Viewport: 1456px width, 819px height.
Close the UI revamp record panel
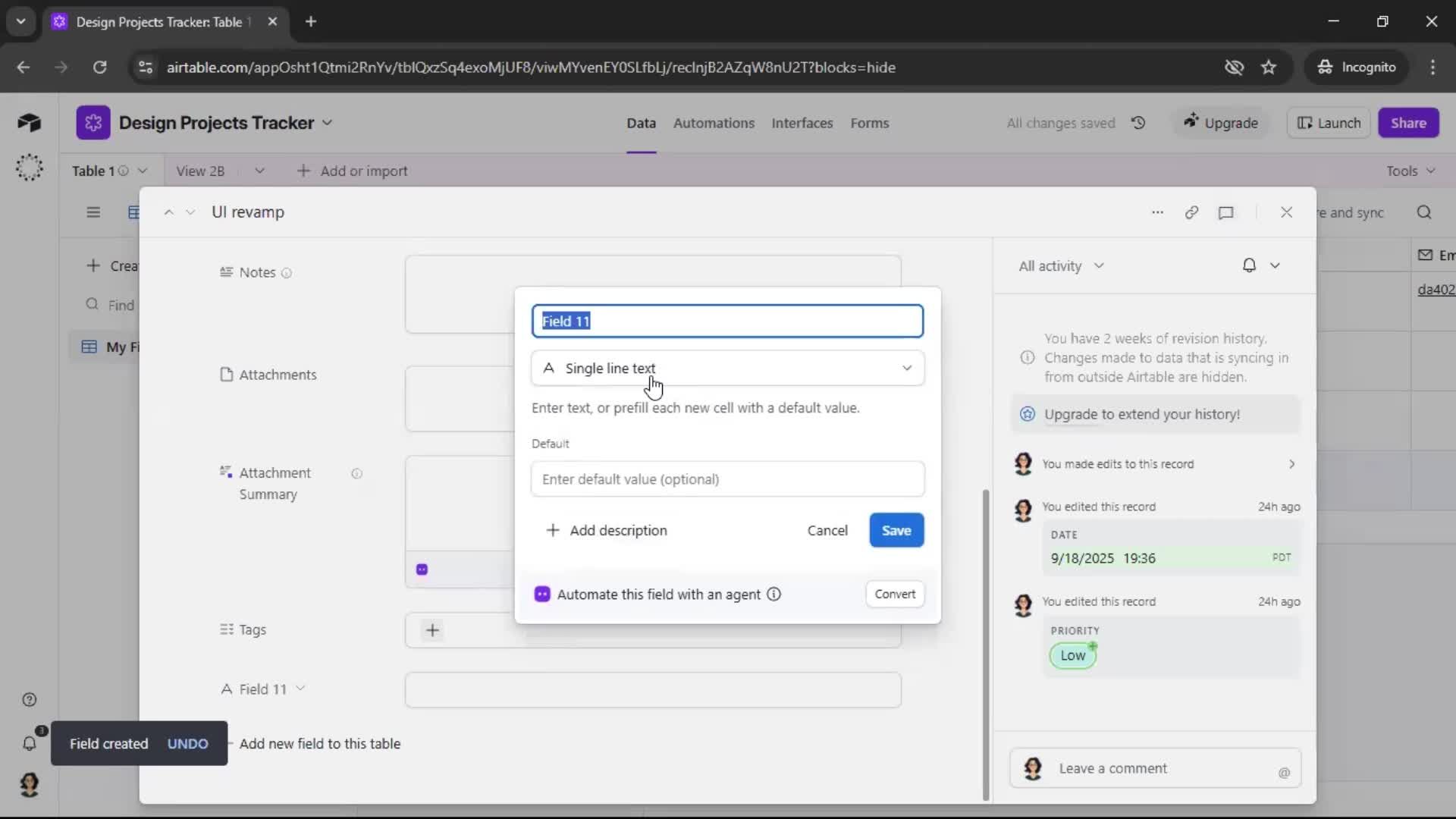tap(1286, 212)
